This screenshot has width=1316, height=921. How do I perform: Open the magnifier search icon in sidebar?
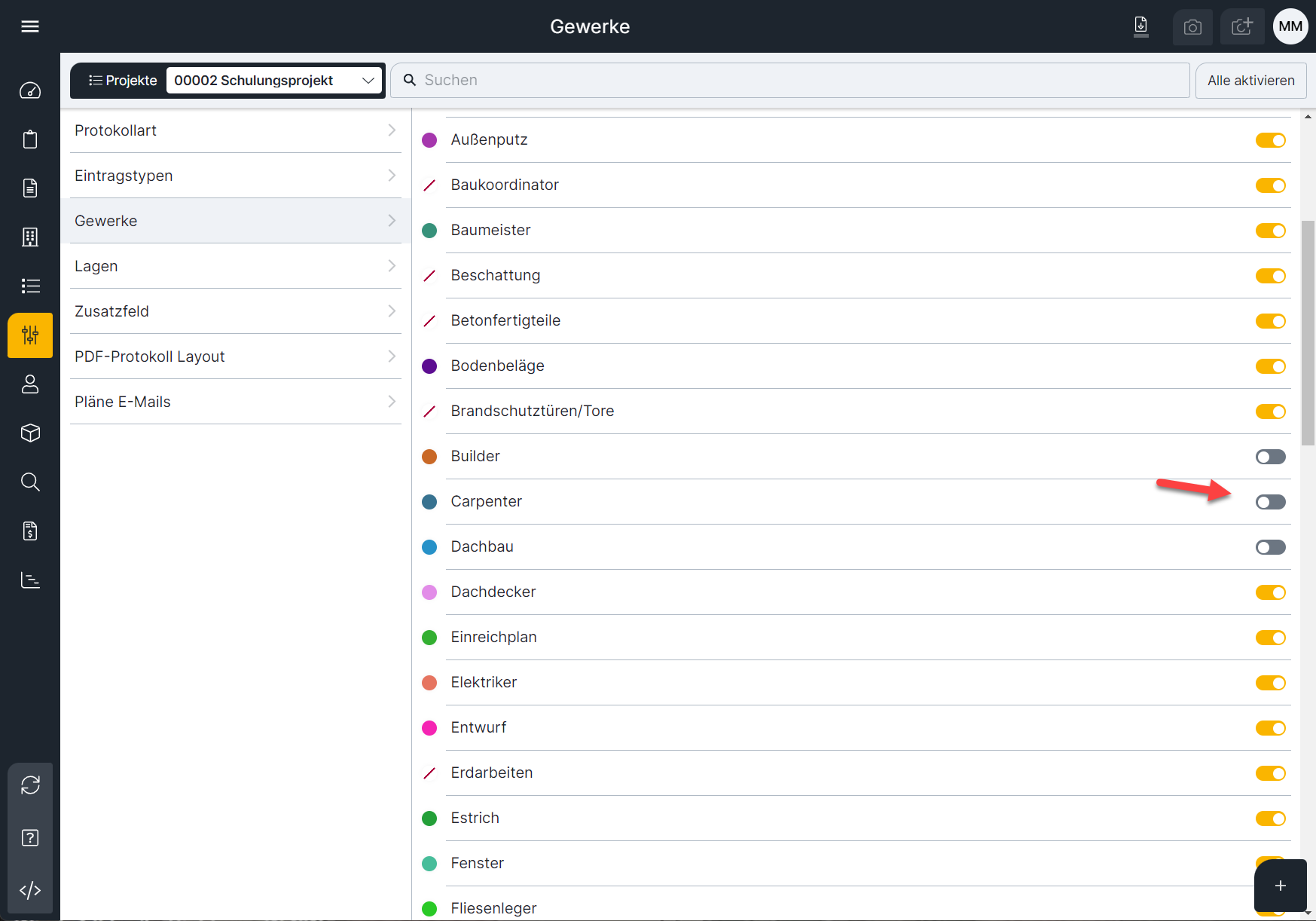click(30, 482)
